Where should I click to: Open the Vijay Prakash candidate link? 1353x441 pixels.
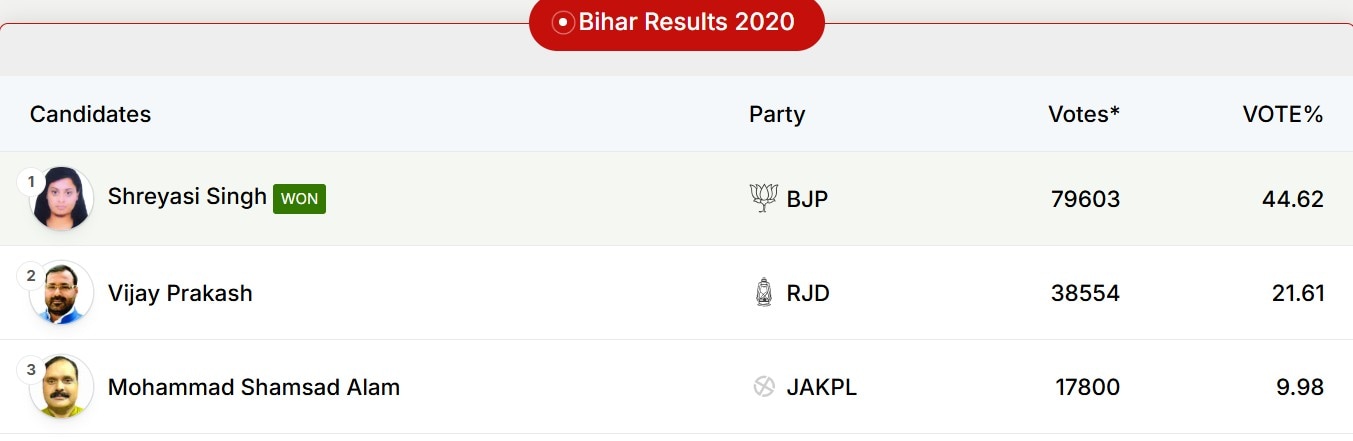point(180,293)
